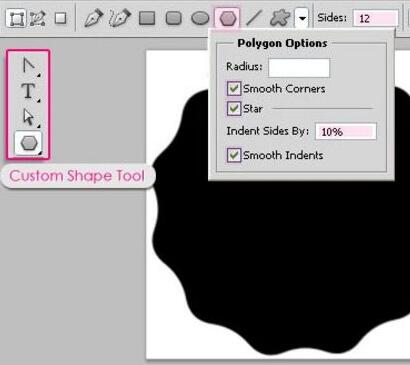This screenshot has height=365, width=410.
Task: Select the Type tool in toolbox
Action: point(28,91)
